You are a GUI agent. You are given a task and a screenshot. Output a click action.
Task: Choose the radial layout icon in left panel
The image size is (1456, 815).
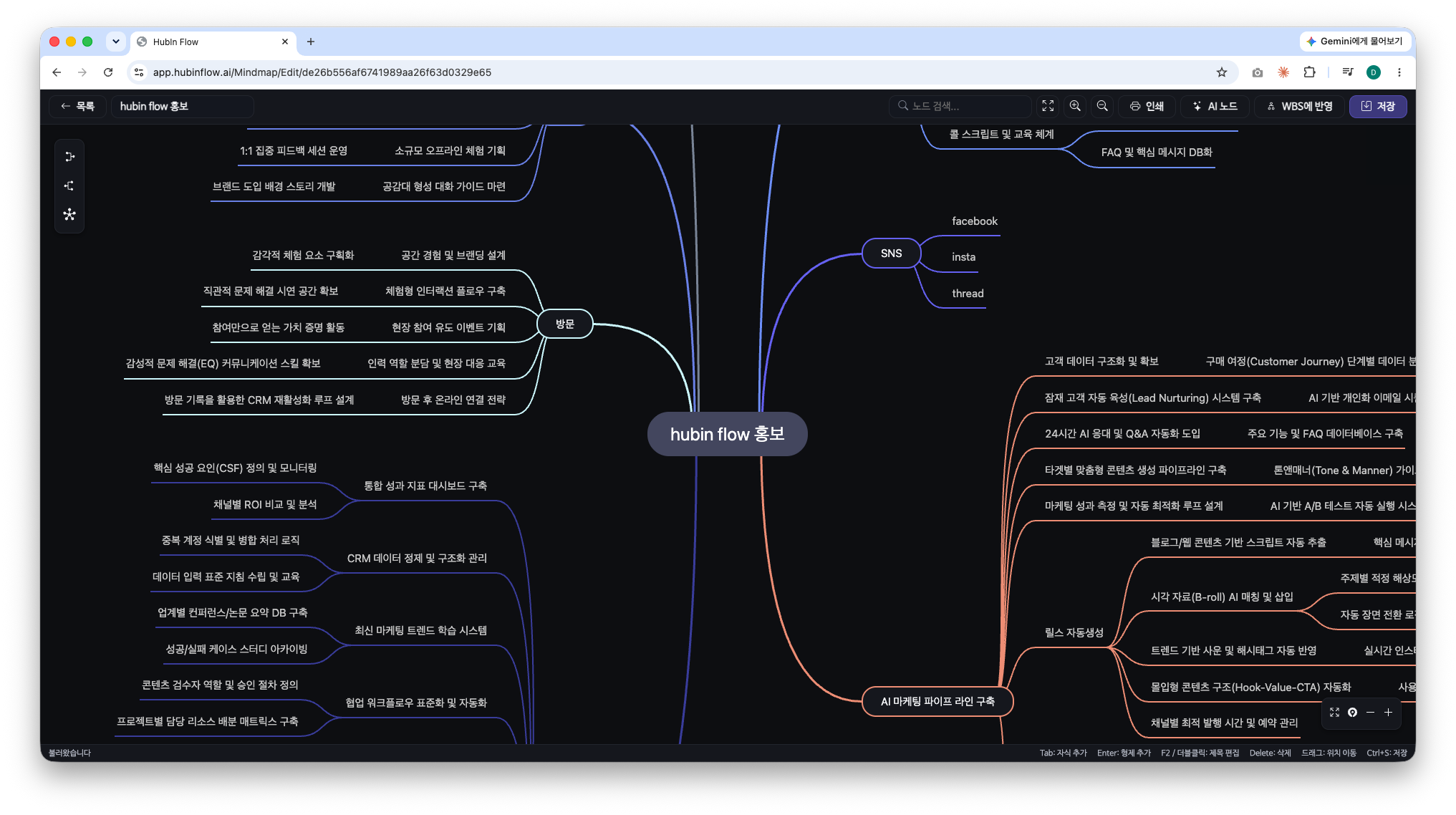69,214
